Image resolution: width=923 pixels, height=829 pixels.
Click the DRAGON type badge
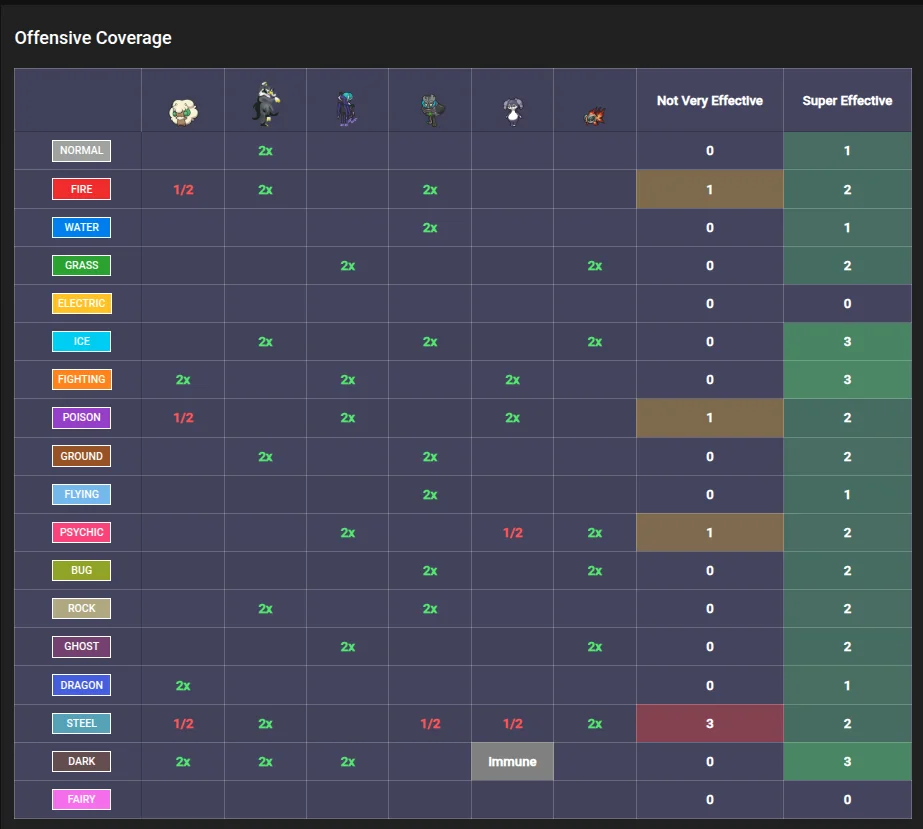[x=81, y=685]
